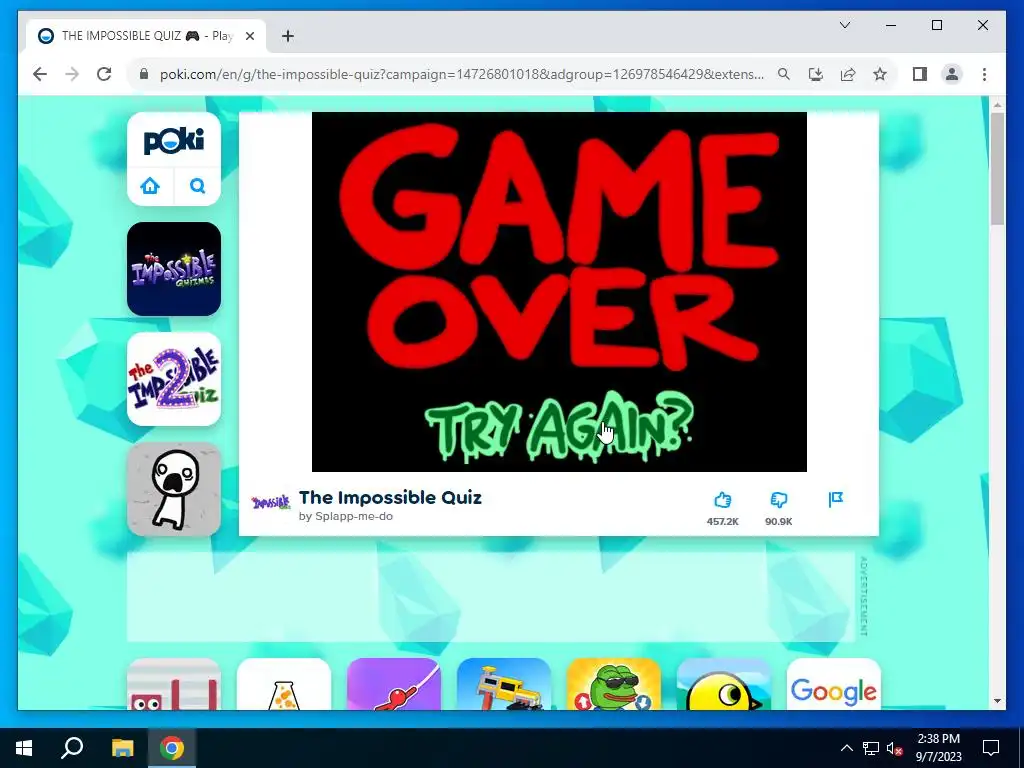The width and height of the screenshot is (1024, 768).
Task: Like the game with thumbs up
Action: point(722,500)
